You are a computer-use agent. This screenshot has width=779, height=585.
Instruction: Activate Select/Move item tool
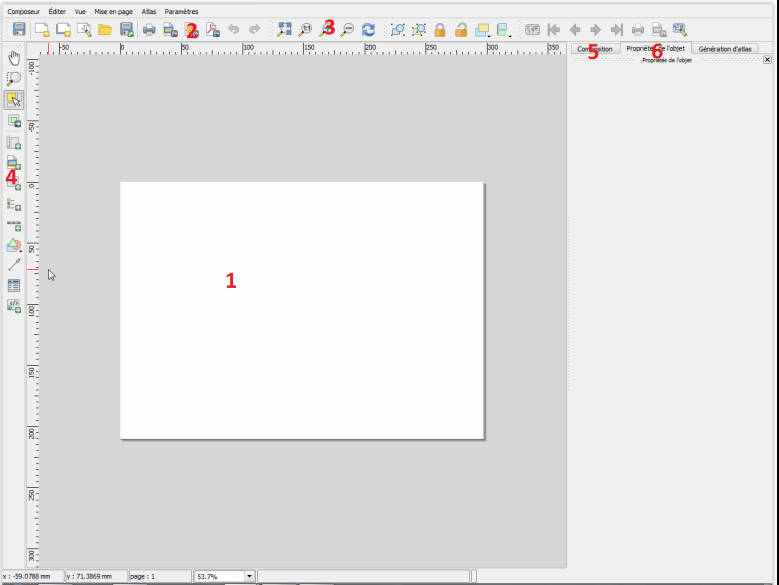click(14, 100)
